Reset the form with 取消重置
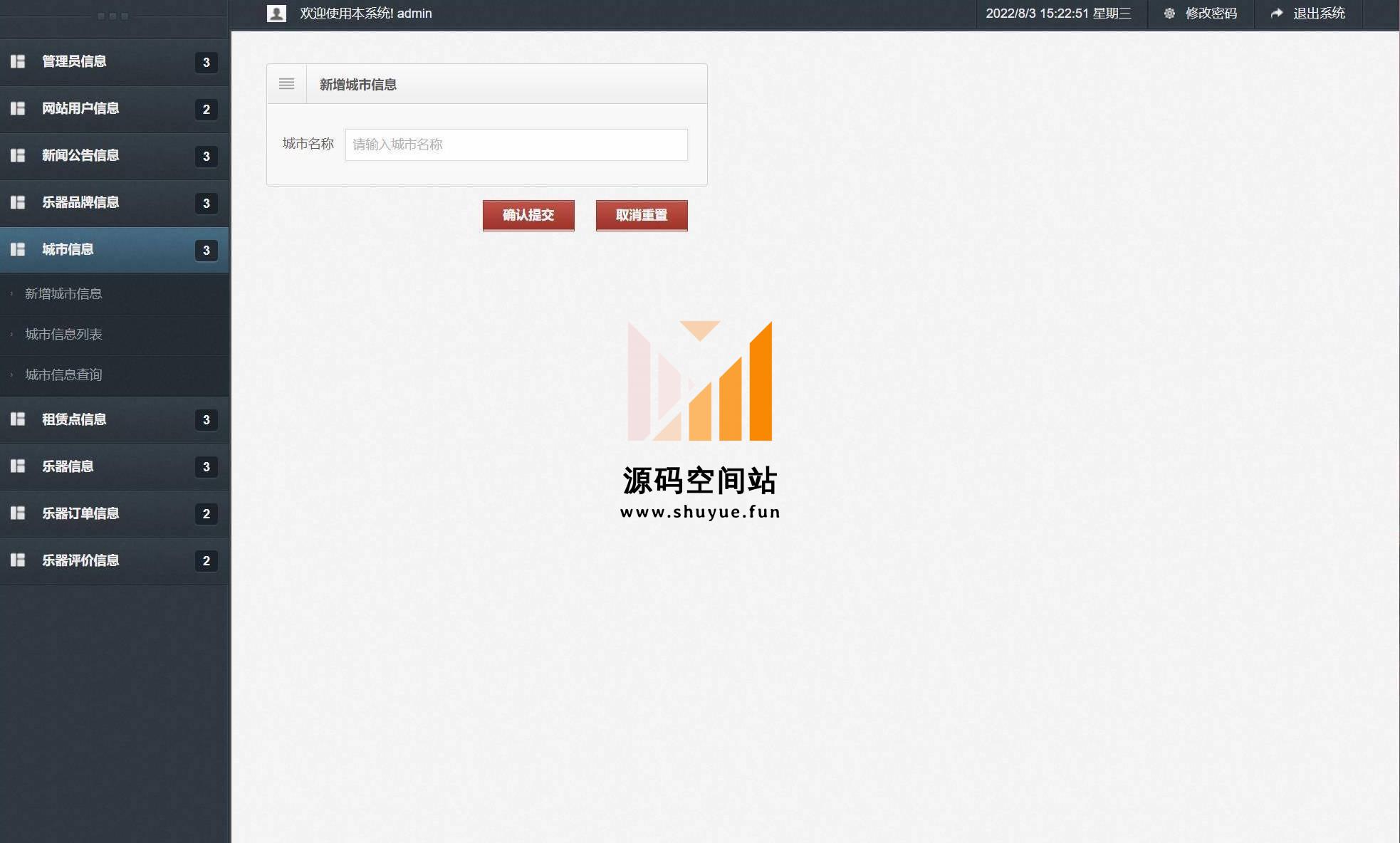 click(642, 215)
